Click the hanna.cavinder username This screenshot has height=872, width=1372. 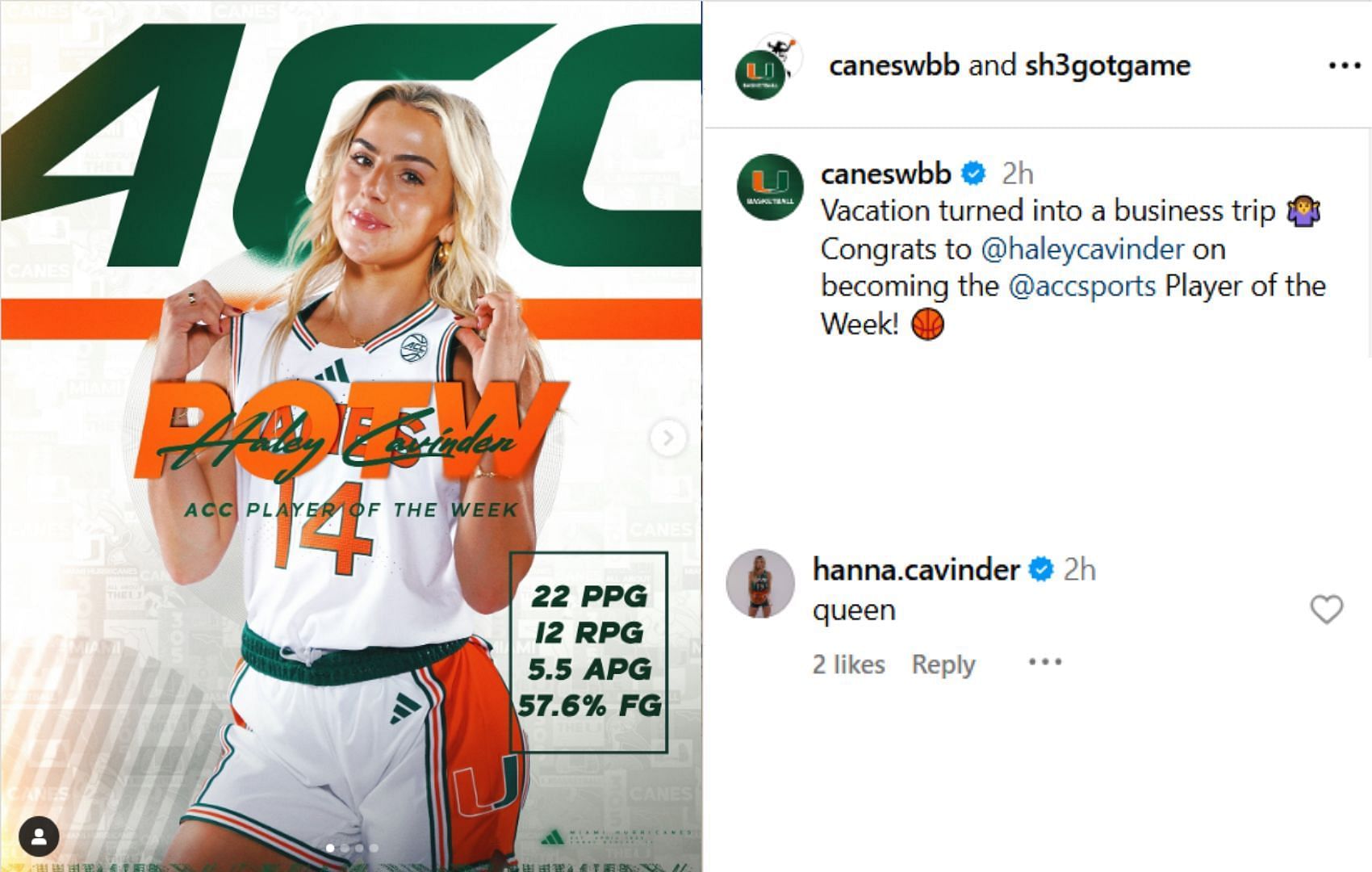[915, 570]
